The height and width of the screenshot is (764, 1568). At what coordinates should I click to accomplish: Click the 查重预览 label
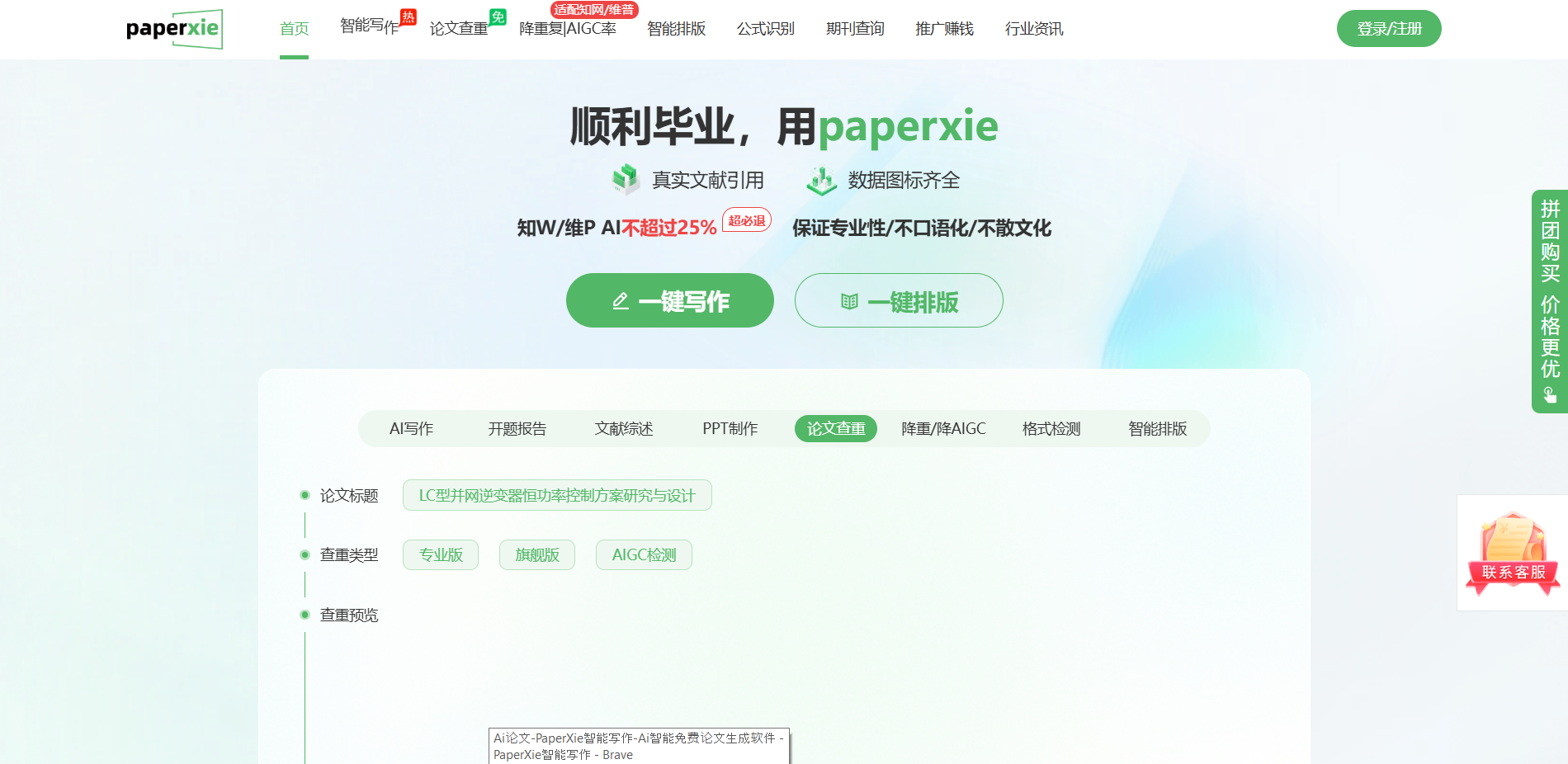tap(349, 615)
